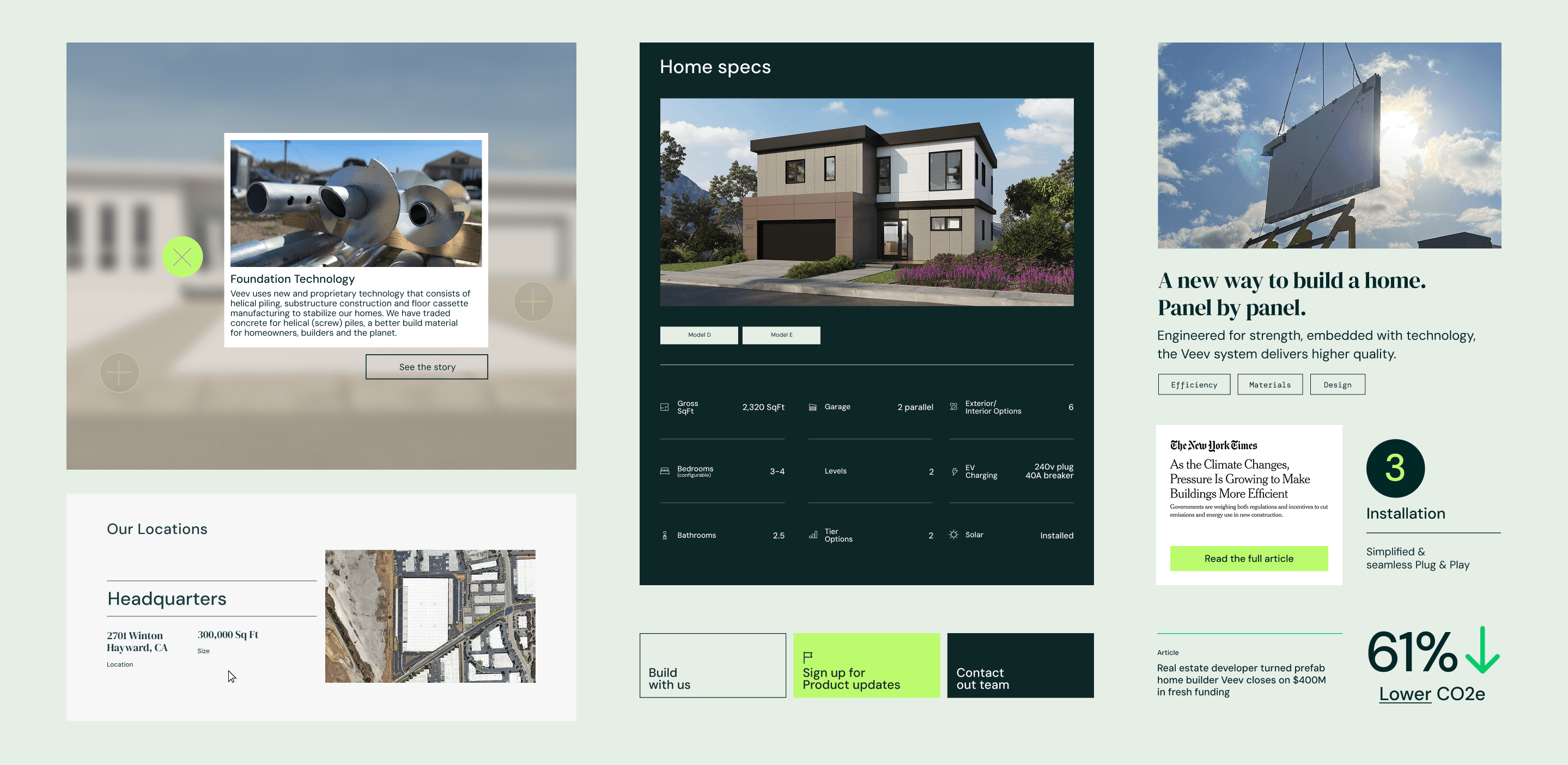Click the Tier Options bar-chart icon
Image resolution: width=1568 pixels, height=765 pixels.
pyautogui.click(x=813, y=536)
